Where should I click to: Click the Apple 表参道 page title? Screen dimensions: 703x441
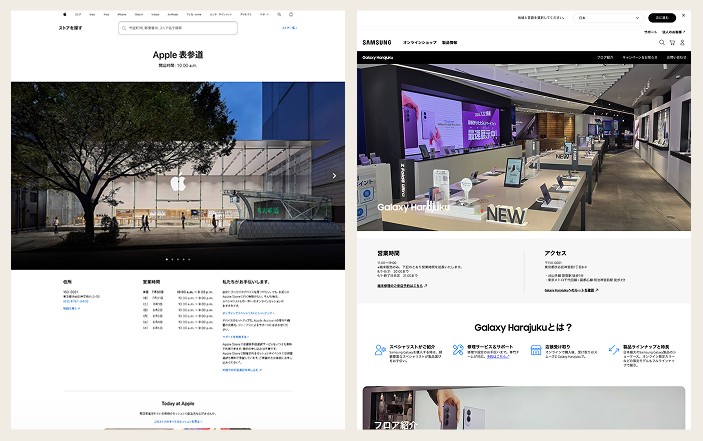click(178, 55)
